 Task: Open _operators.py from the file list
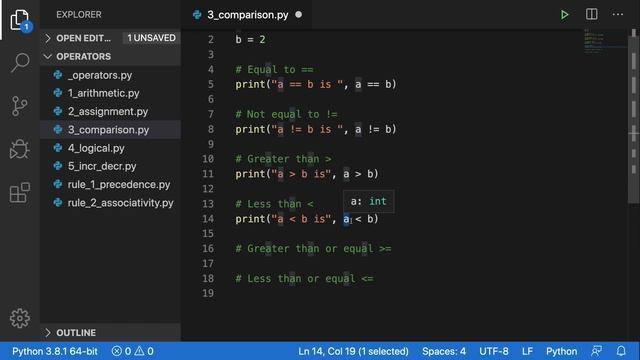pyautogui.click(x=110, y=75)
